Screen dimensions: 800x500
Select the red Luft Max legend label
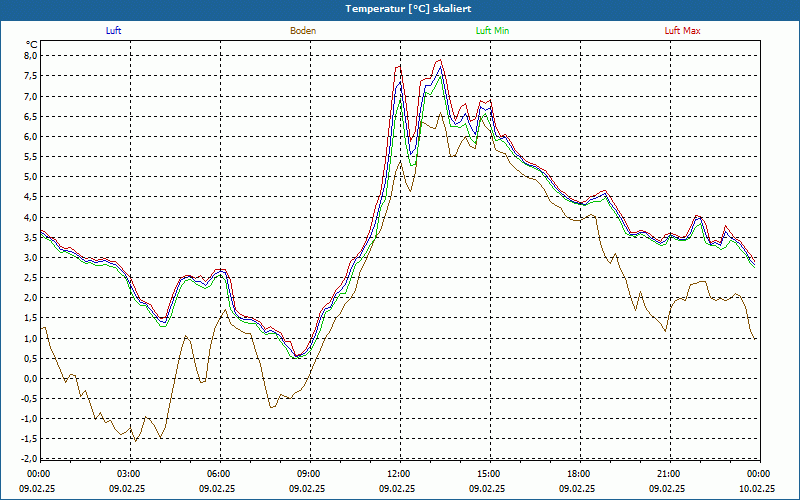682,31
